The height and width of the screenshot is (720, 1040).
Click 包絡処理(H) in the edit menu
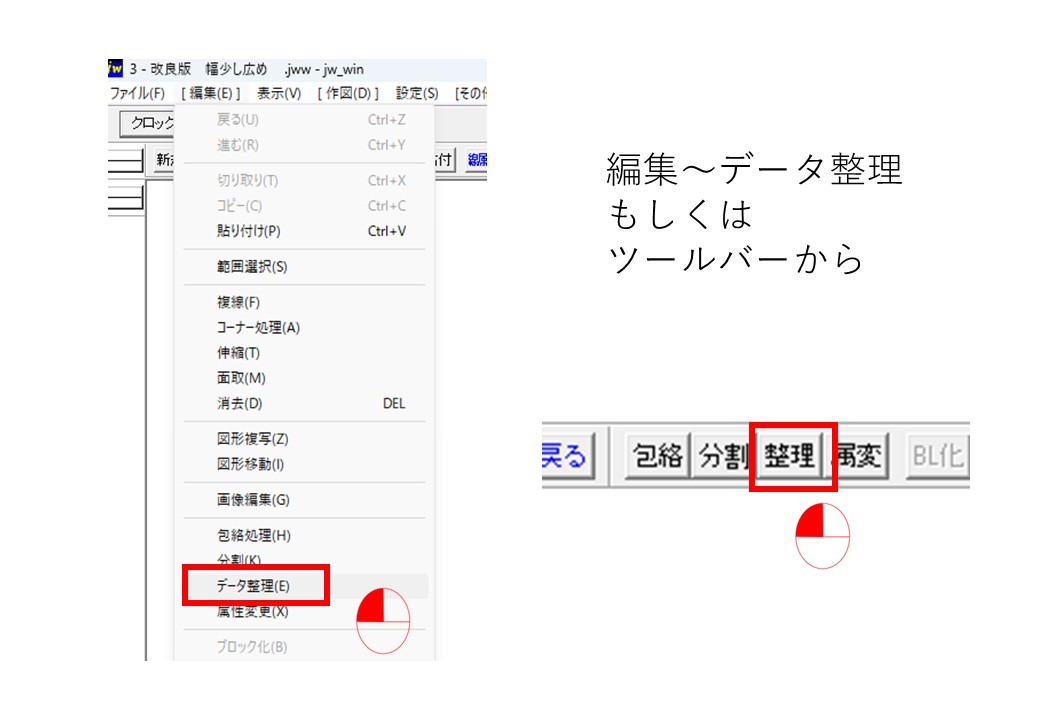254,535
